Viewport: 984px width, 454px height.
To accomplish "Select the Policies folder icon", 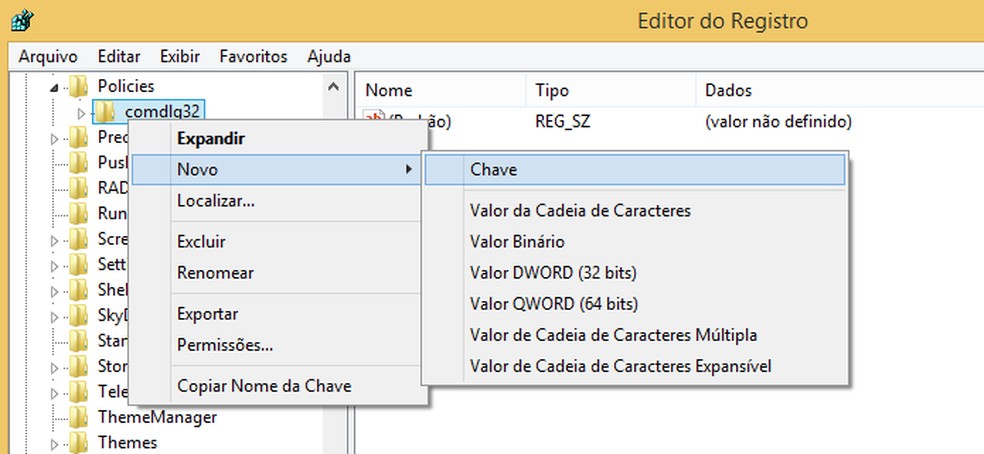I will [x=80, y=87].
